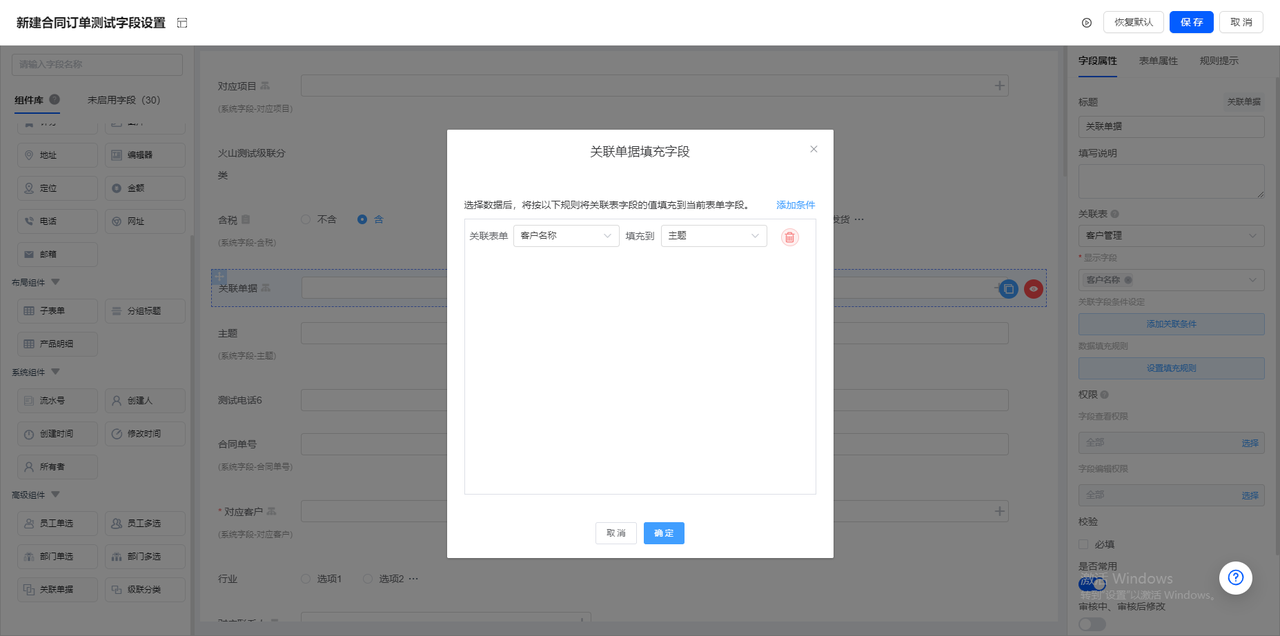Select the 员工多选 component

145,523
